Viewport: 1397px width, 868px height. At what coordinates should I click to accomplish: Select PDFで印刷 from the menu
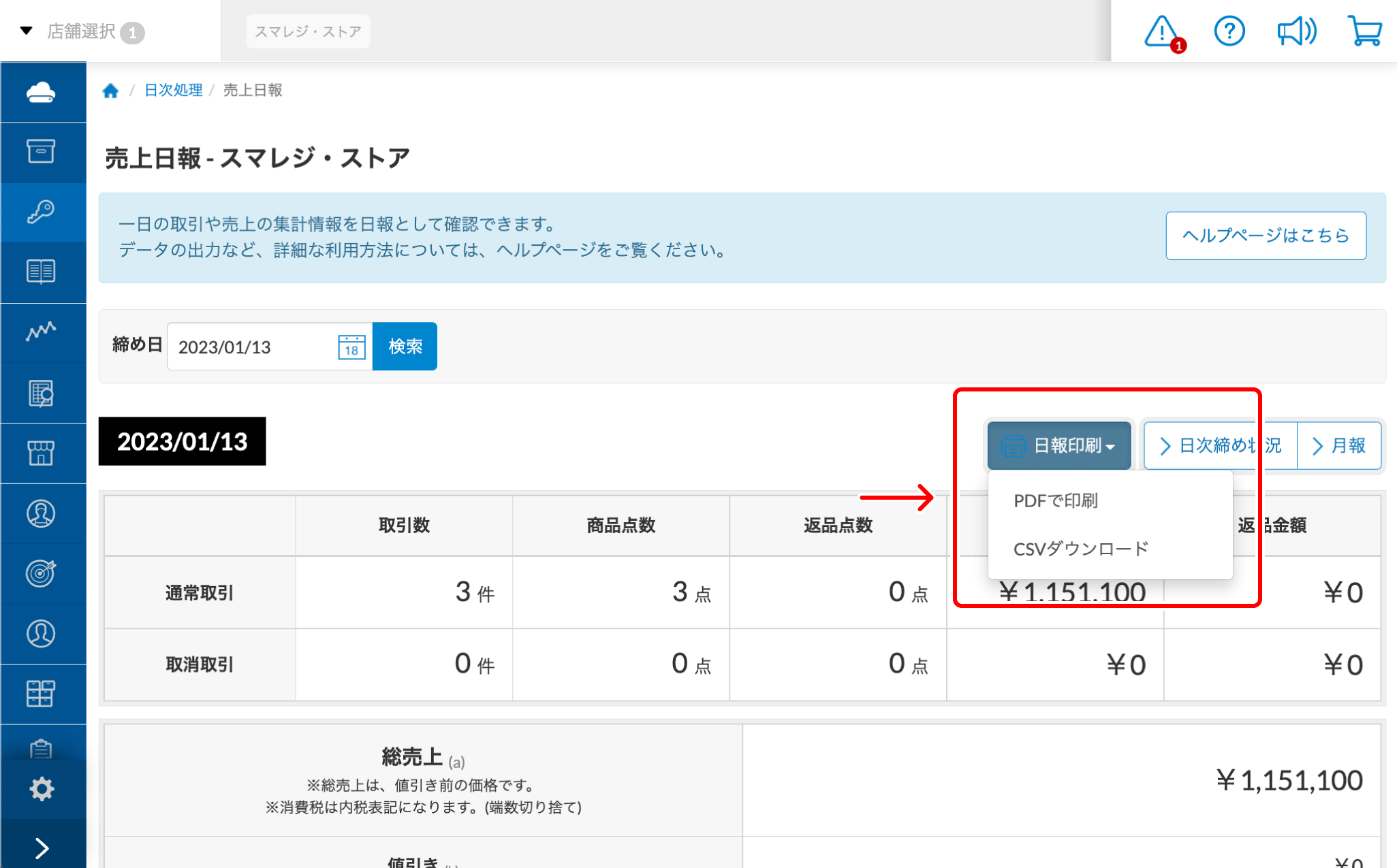[x=1056, y=501]
